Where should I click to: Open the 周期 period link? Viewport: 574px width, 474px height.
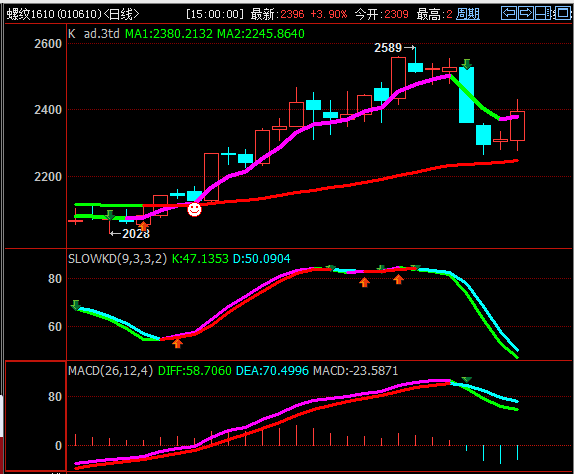pyautogui.click(x=468, y=14)
